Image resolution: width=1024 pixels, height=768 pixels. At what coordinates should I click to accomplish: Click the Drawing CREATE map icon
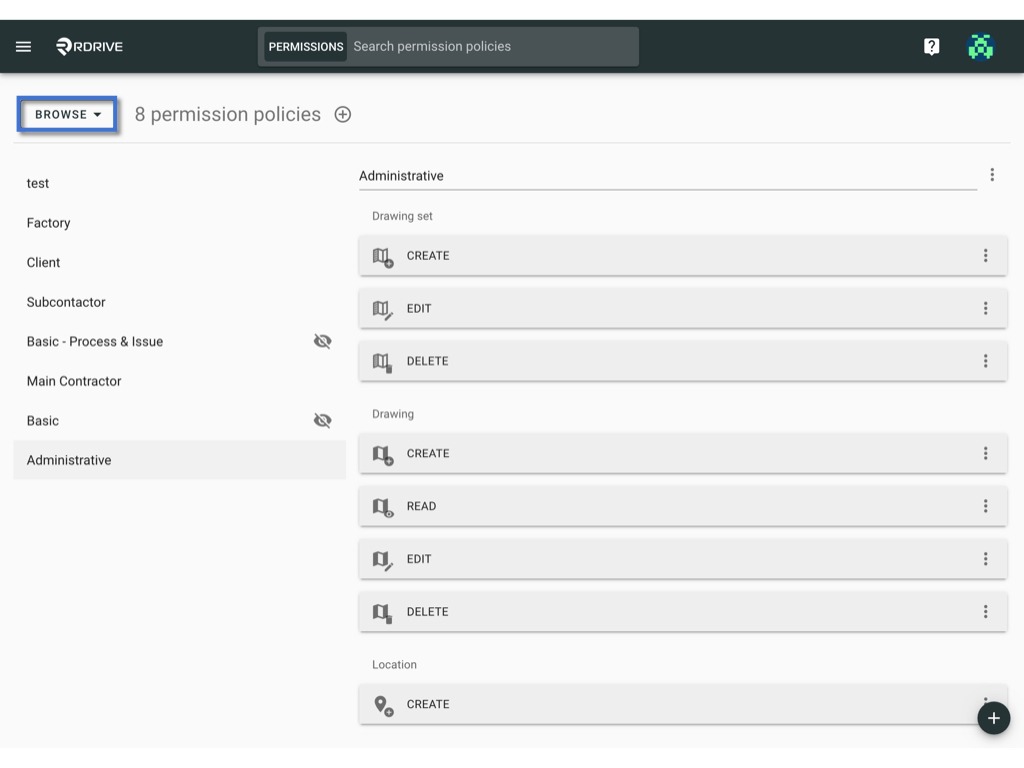tap(383, 455)
